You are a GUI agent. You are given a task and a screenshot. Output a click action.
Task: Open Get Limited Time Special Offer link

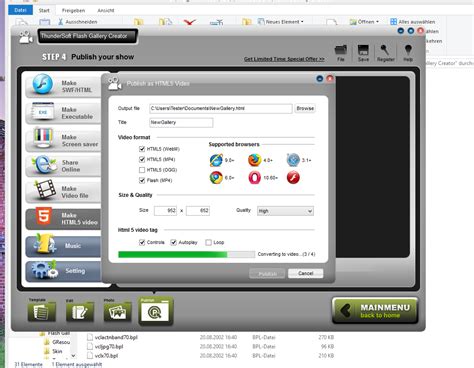tap(284, 59)
